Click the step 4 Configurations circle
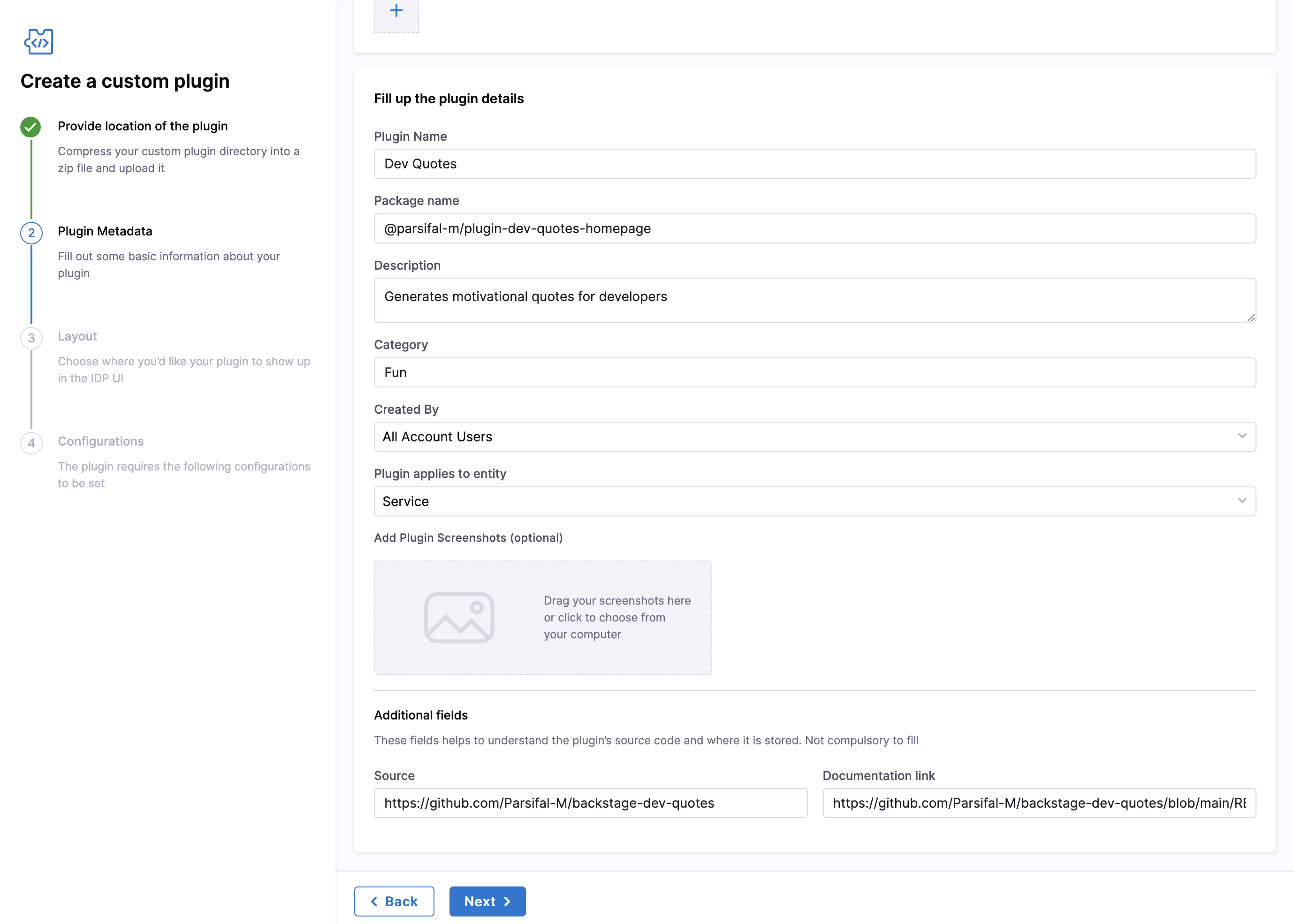 (x=31, y=443)
